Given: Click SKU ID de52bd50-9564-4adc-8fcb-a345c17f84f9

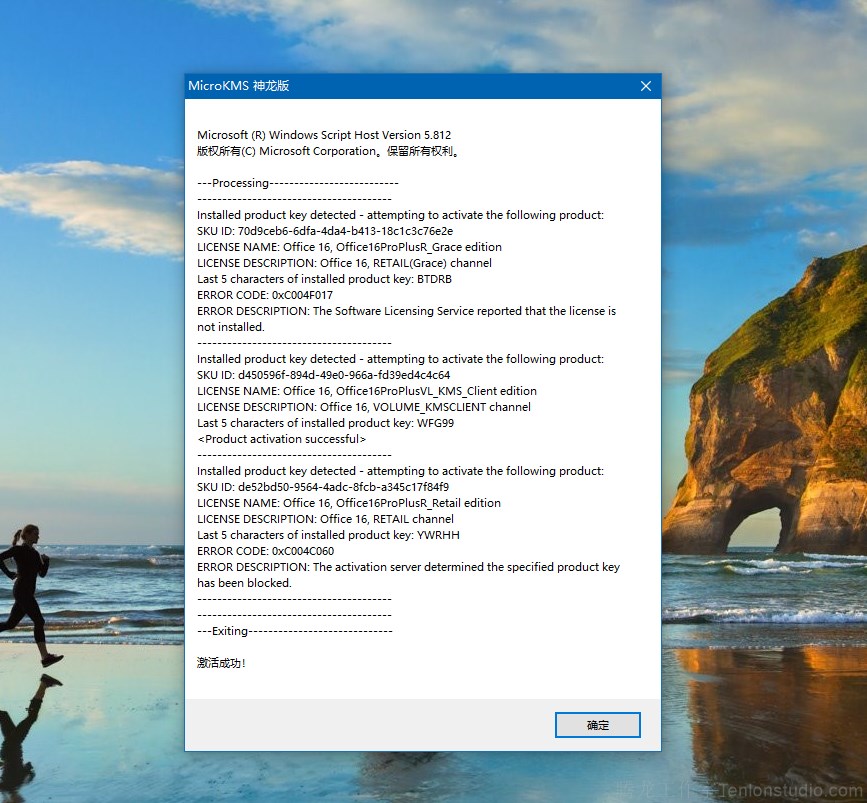Looking at the screenshot, I should tap(323, 487).
